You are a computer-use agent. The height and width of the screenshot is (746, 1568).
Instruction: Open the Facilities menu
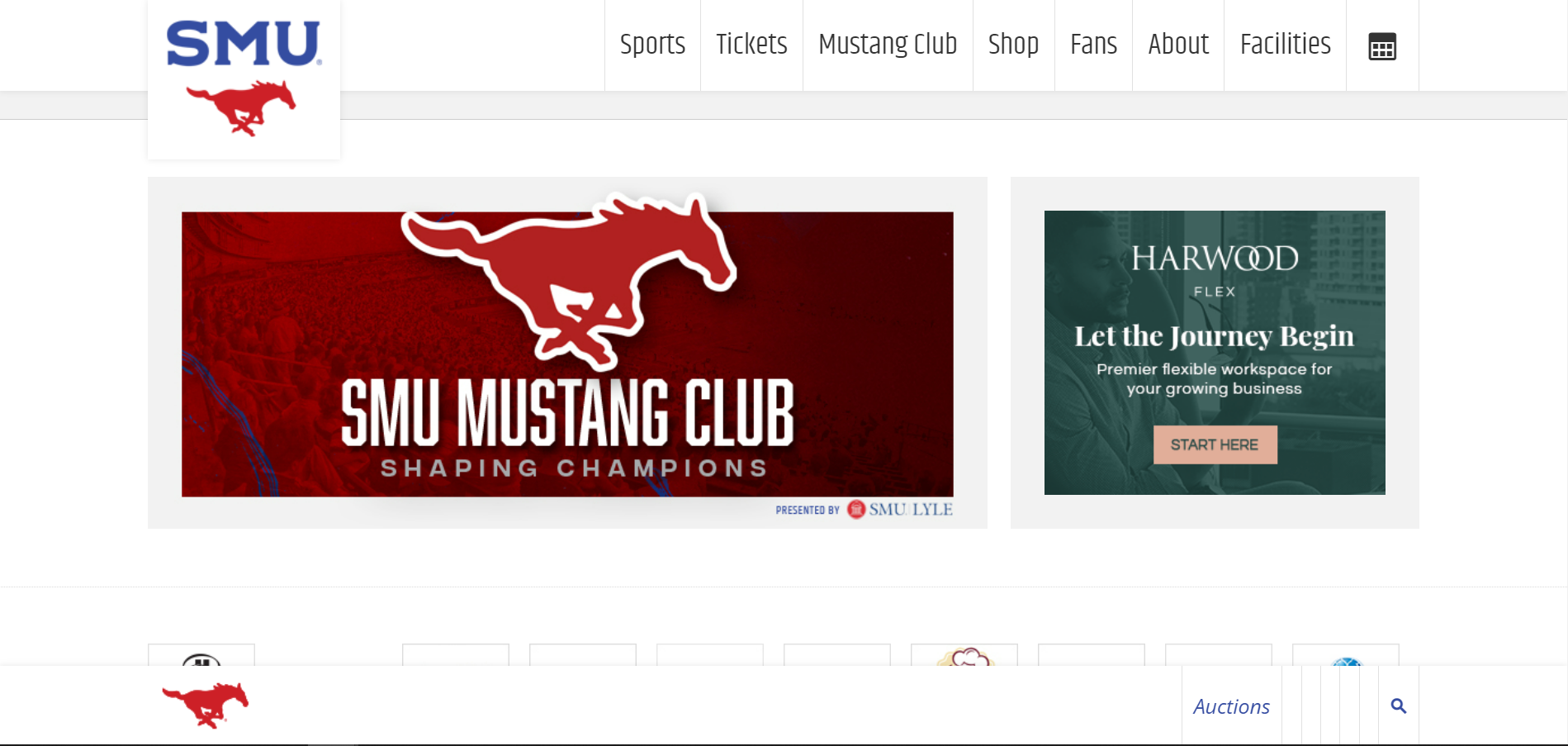1285,45
